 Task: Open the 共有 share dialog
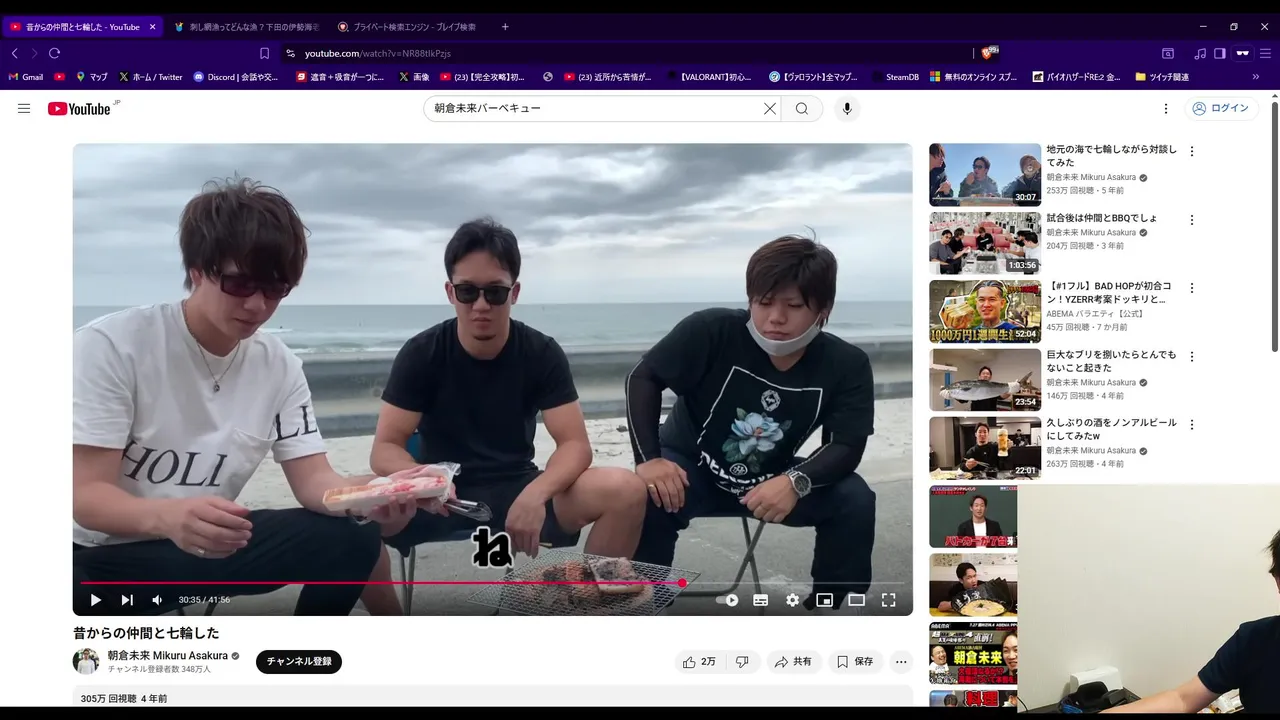(794, 662)
